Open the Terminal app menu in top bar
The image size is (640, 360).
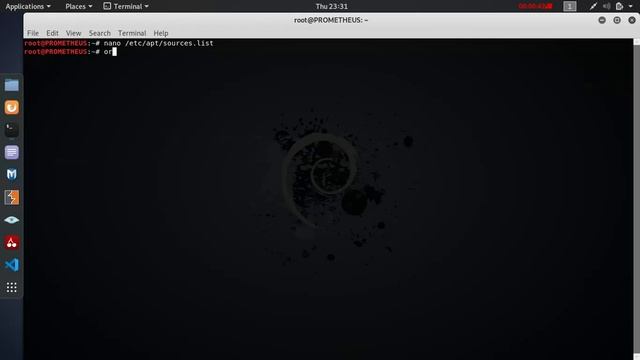point(126,6)
